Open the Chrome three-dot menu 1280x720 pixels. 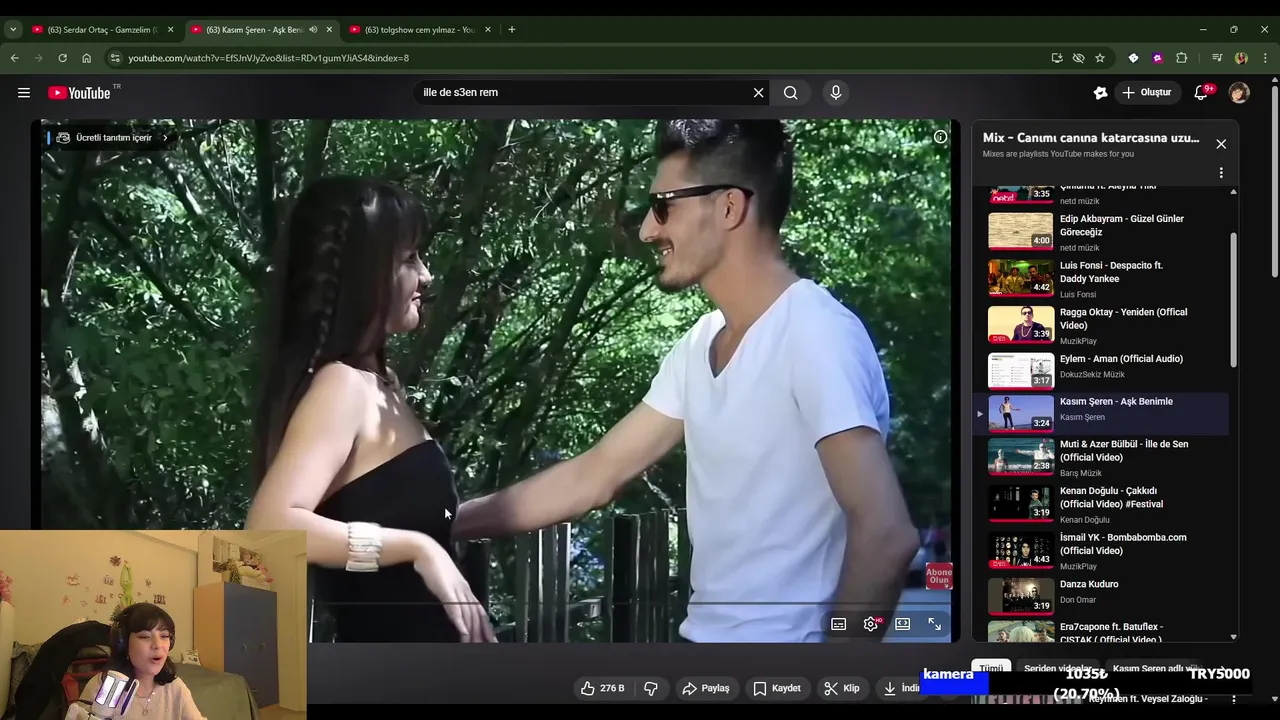click(1265, 58)
